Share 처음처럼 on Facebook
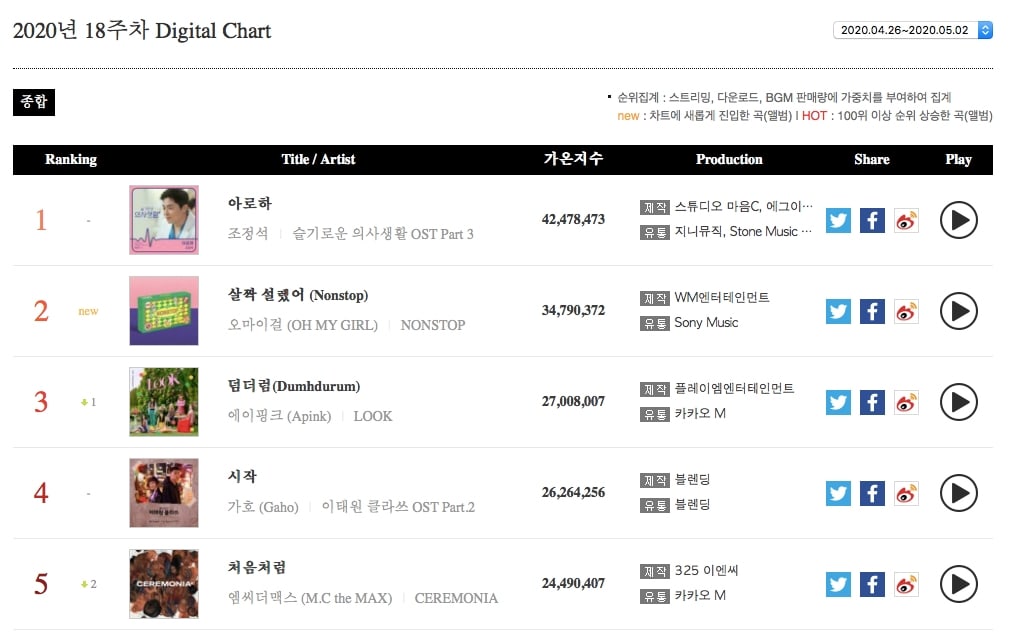 [x=872, y=584]
